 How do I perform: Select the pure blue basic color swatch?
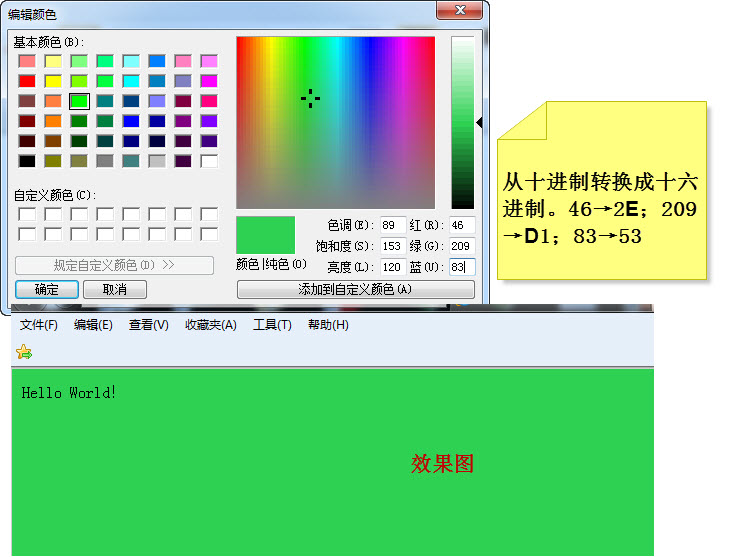tap(131, 121)
